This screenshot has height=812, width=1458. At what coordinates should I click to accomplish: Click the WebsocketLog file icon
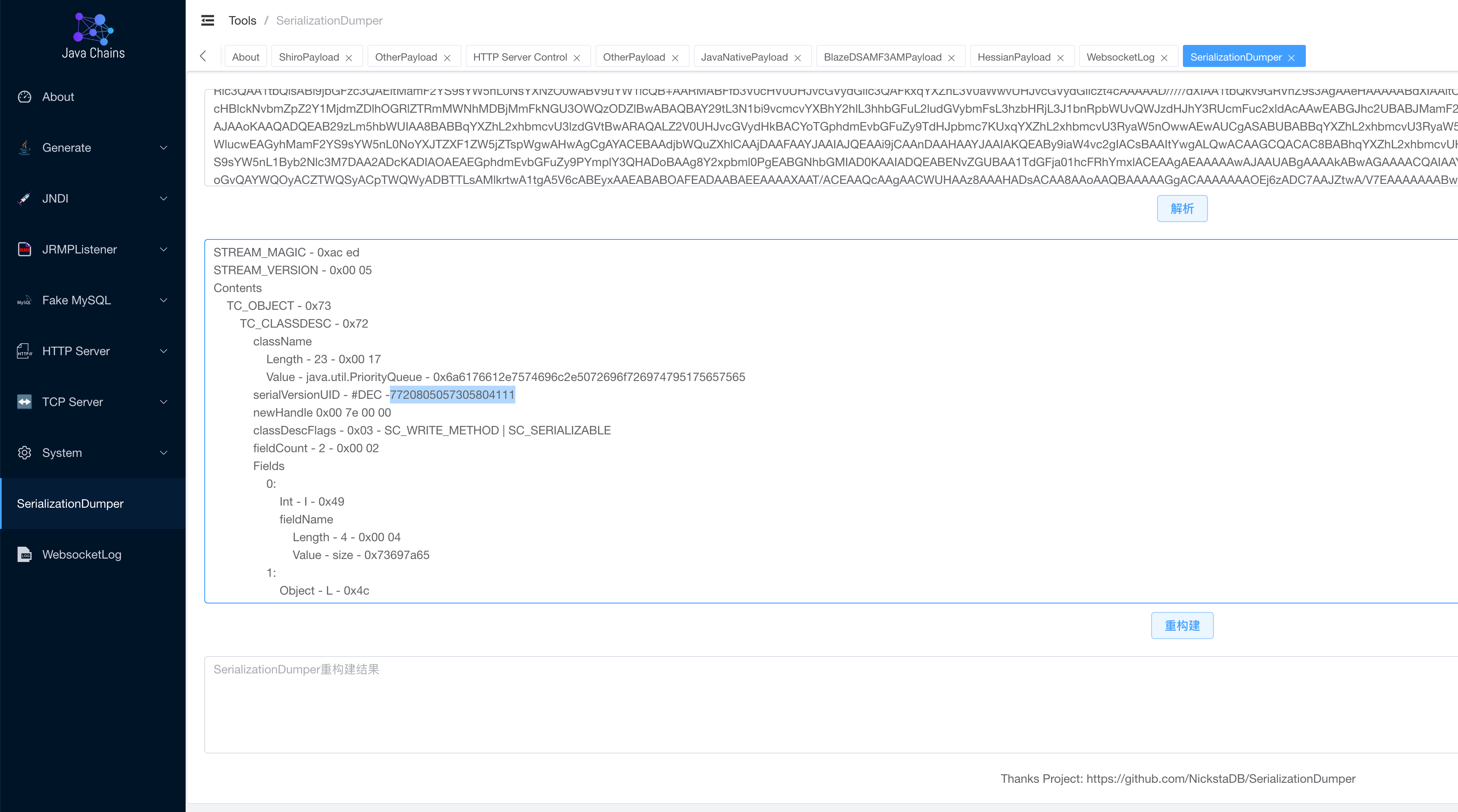pyautogui.click(x=24, y=554)
